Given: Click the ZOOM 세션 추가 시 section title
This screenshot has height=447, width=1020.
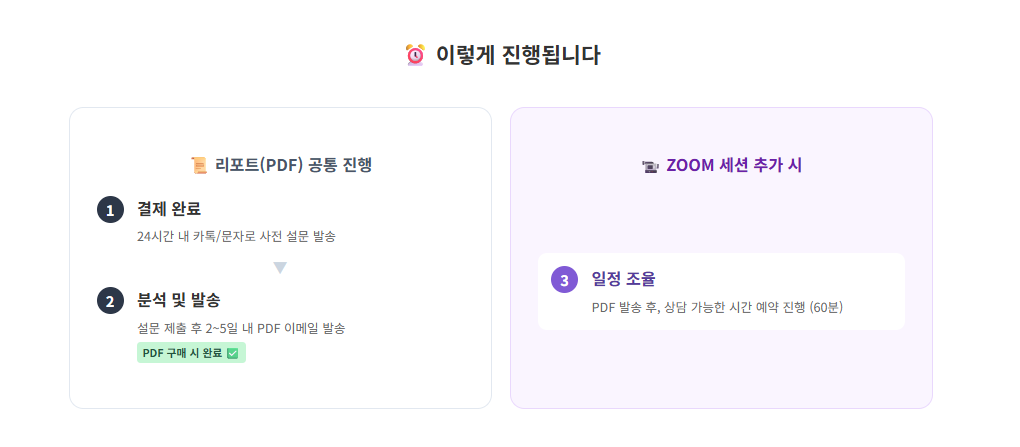Looking at the screenshot, I should point(733,166).
